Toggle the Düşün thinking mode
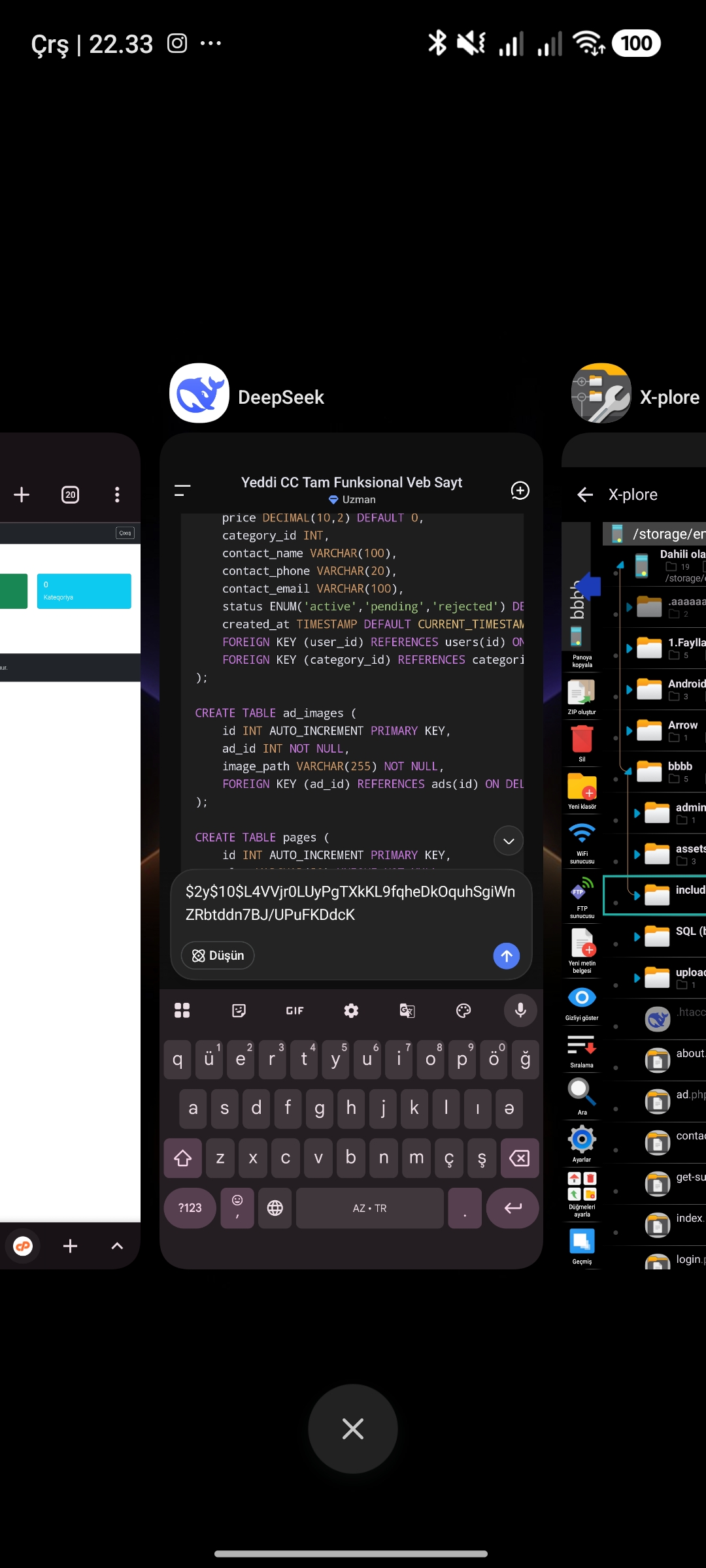 pyautogui.click(x=218, y=955)
